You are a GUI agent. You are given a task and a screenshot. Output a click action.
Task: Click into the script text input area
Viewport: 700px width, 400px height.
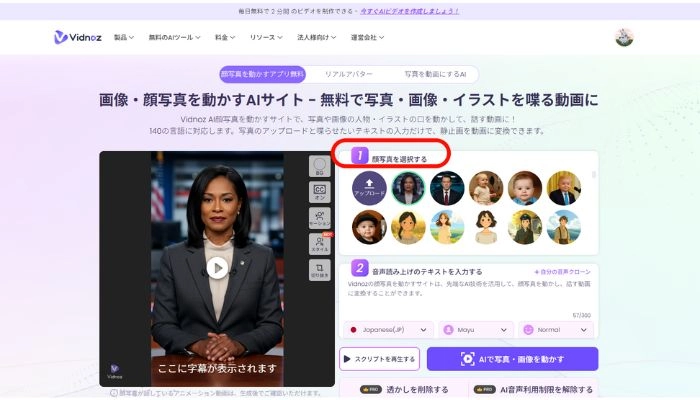tap(469, 295)
